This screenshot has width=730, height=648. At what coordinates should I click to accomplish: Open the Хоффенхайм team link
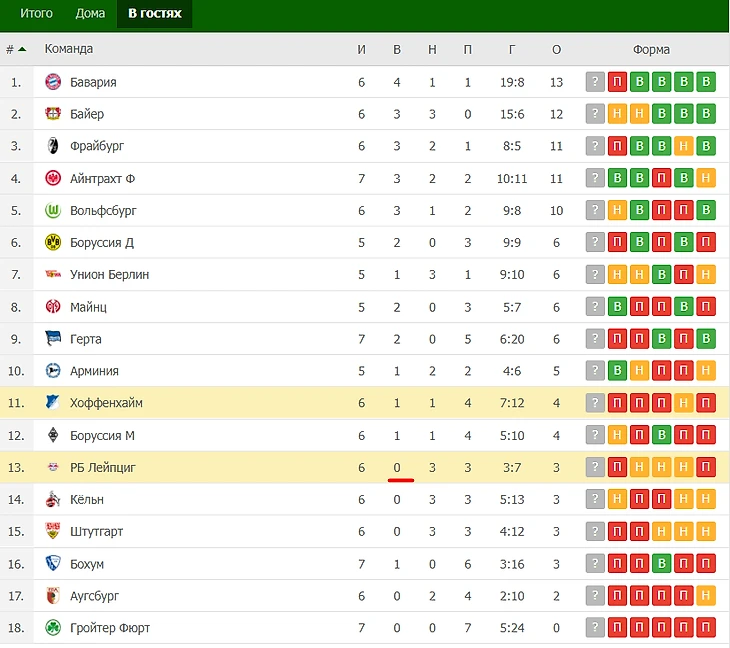coord(106,403)
